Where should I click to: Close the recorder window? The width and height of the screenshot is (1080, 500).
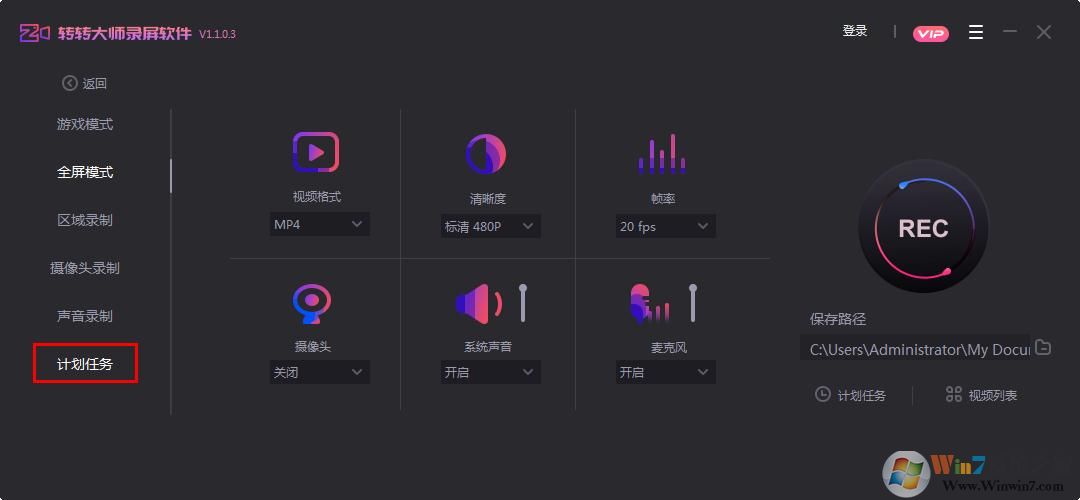(x=1043, y=32)
